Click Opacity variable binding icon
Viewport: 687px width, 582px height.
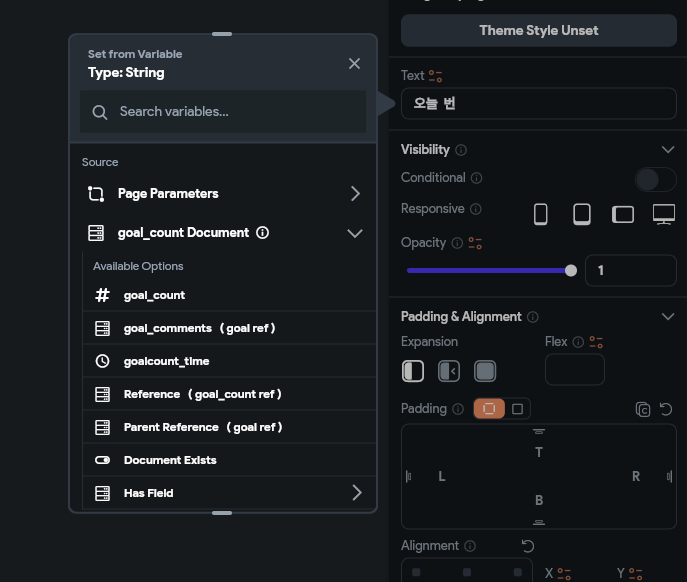coord(475,243)
